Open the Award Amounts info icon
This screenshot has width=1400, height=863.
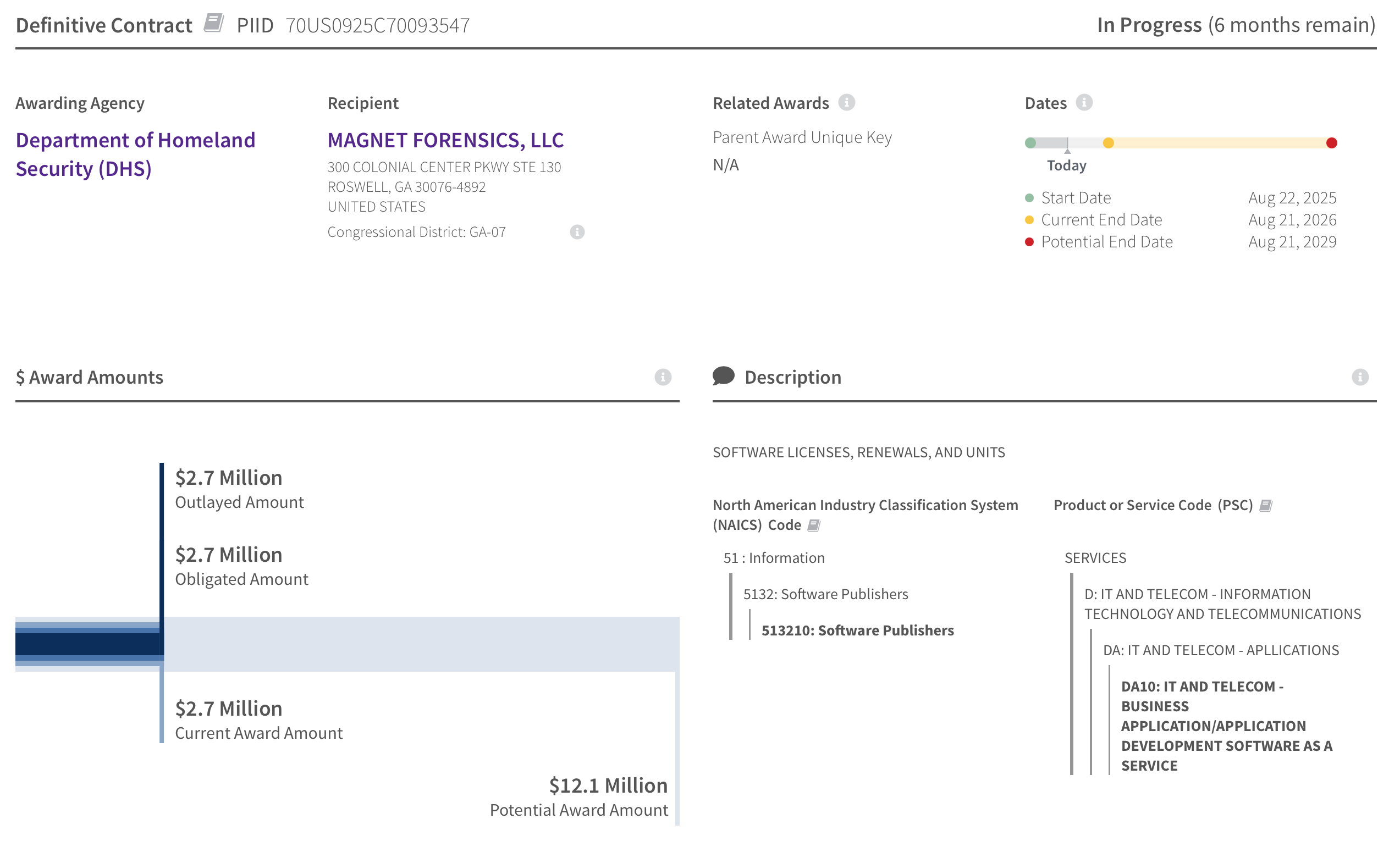662,377
